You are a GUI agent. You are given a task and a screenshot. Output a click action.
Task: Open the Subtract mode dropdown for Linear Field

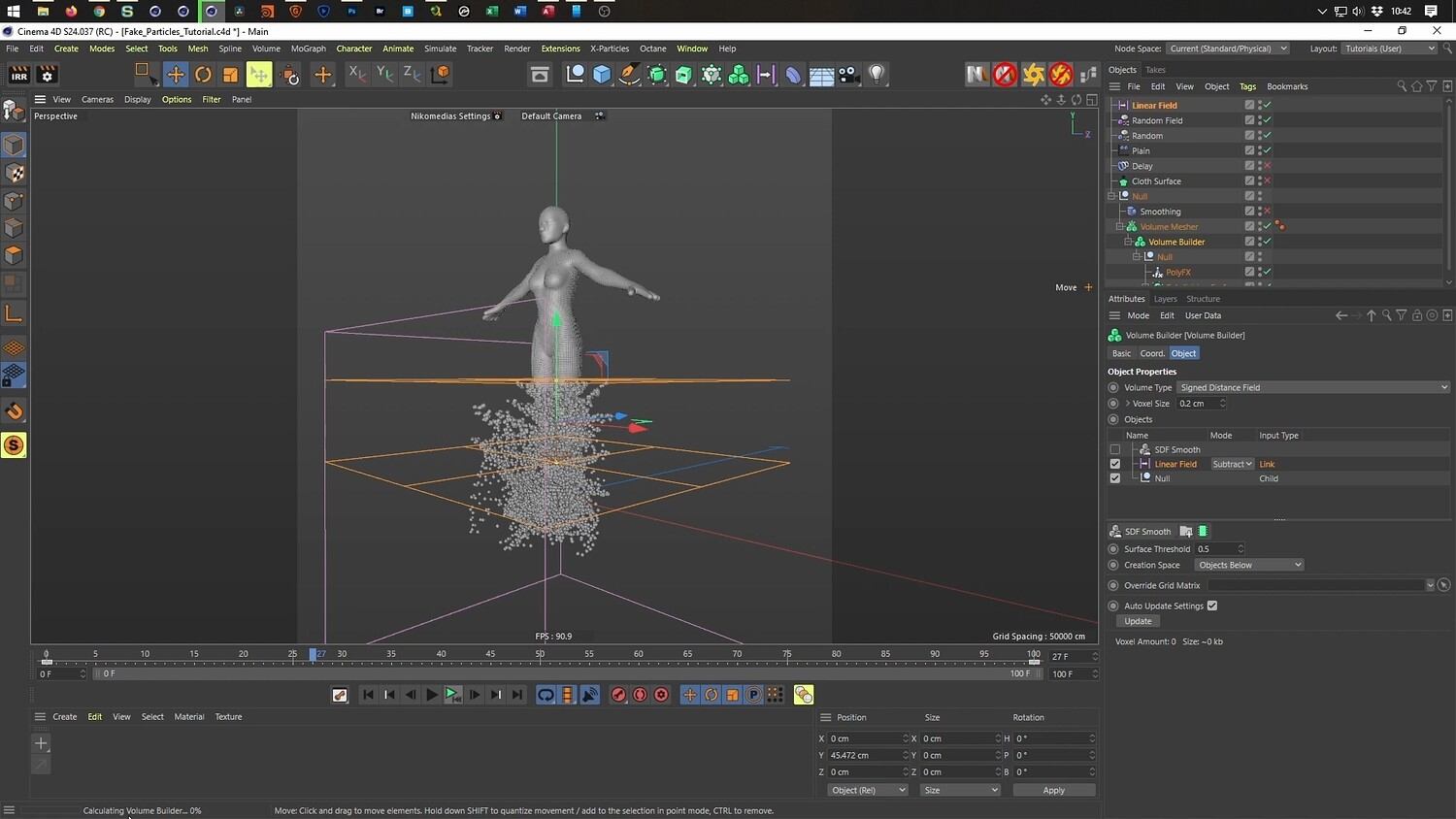[1232, 465]
